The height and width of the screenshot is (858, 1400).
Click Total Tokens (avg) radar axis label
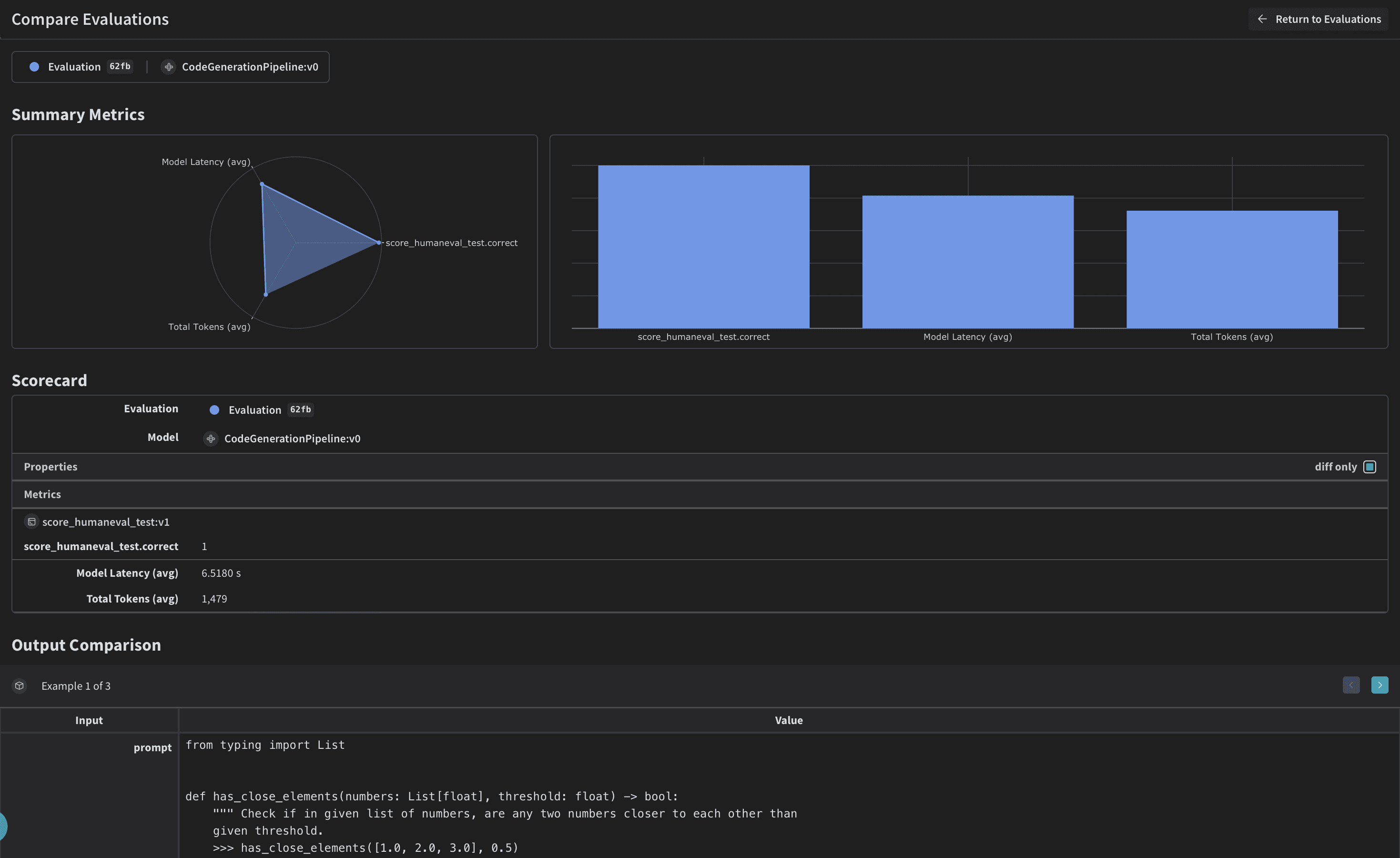tap(209, 327)
